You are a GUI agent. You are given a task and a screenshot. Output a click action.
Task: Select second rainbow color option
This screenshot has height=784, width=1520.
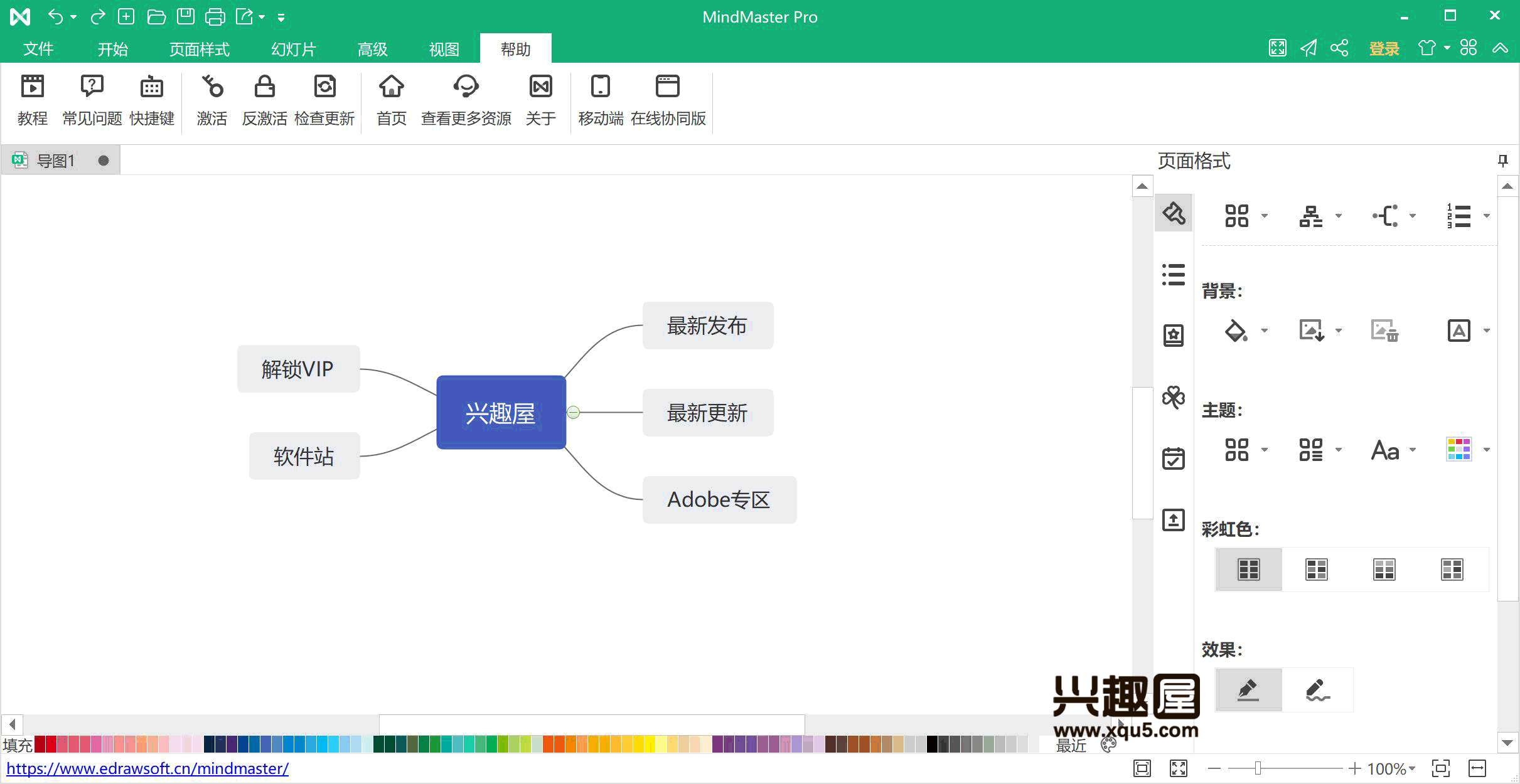[1317, 569]
